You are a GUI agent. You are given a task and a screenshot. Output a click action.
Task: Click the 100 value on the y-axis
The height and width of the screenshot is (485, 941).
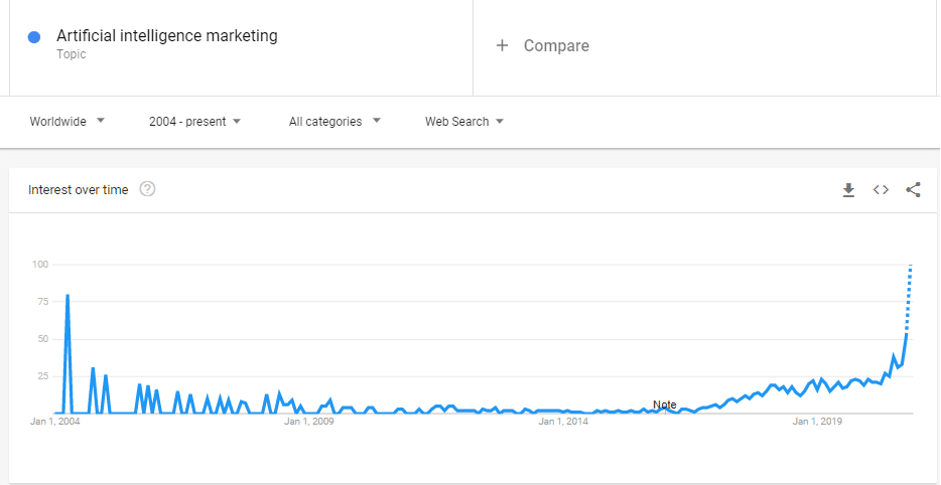tap(40, 265)
